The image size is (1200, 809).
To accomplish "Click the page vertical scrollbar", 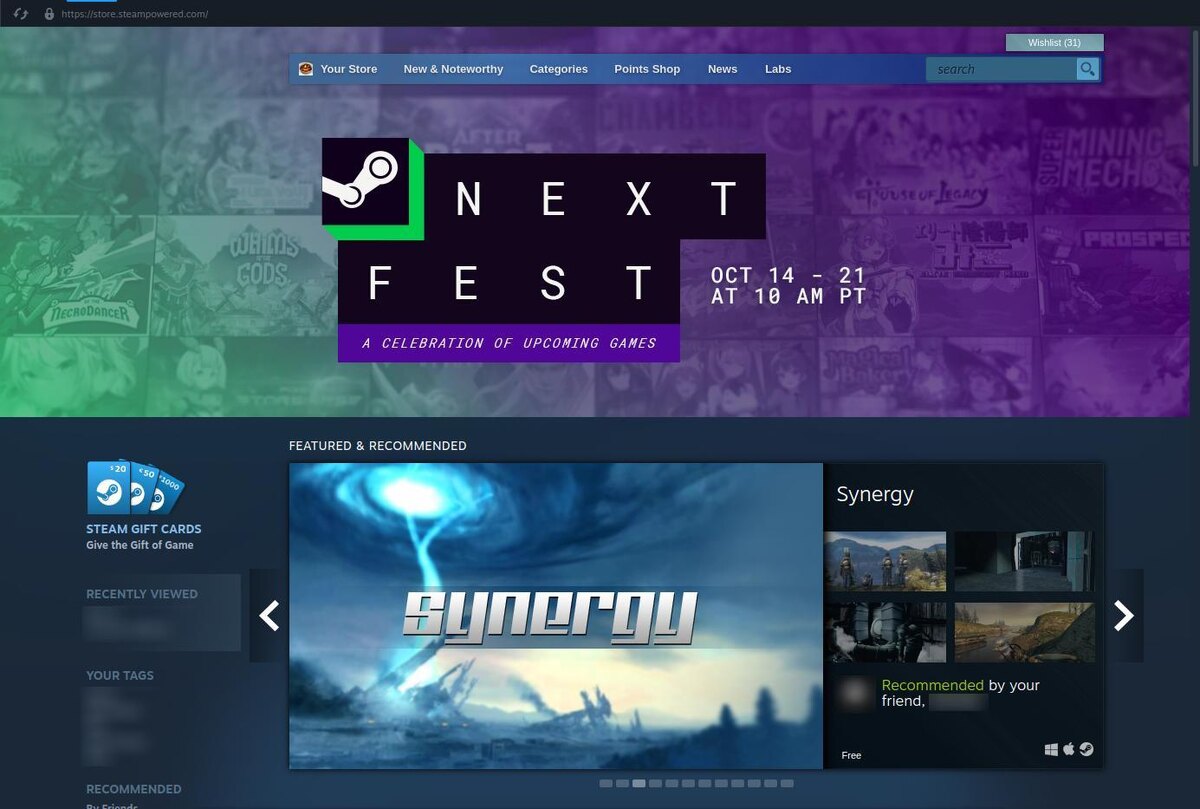I will tap(1195, 100).
